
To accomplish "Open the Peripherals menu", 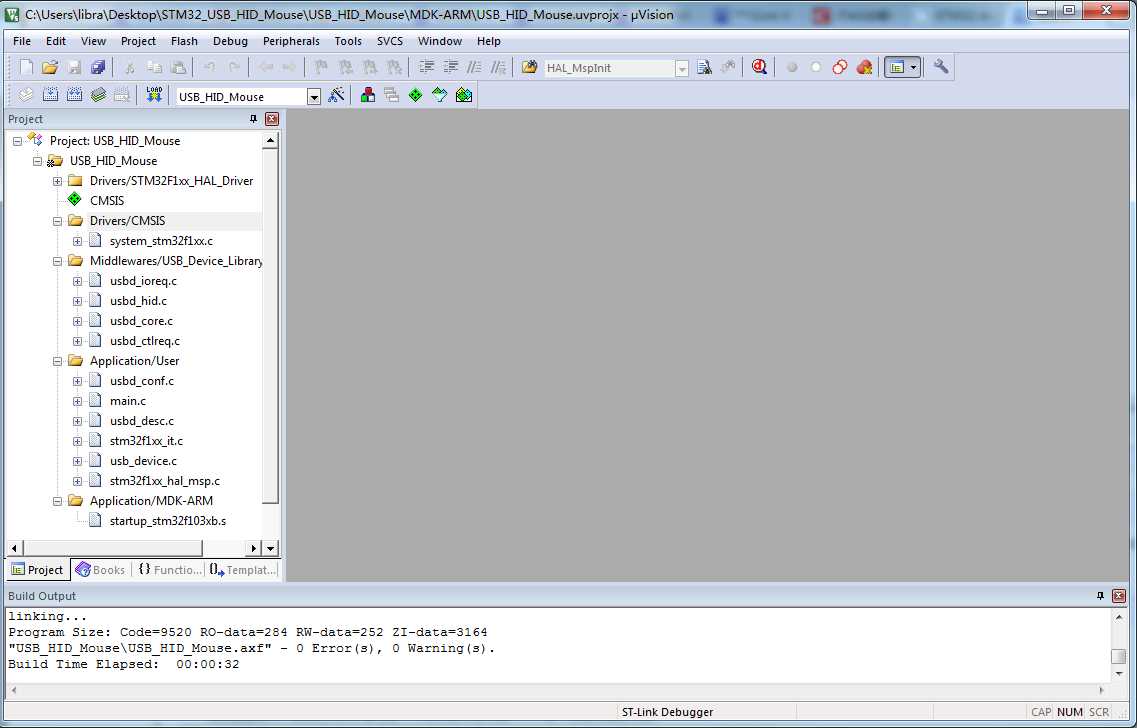I will 291,41.
